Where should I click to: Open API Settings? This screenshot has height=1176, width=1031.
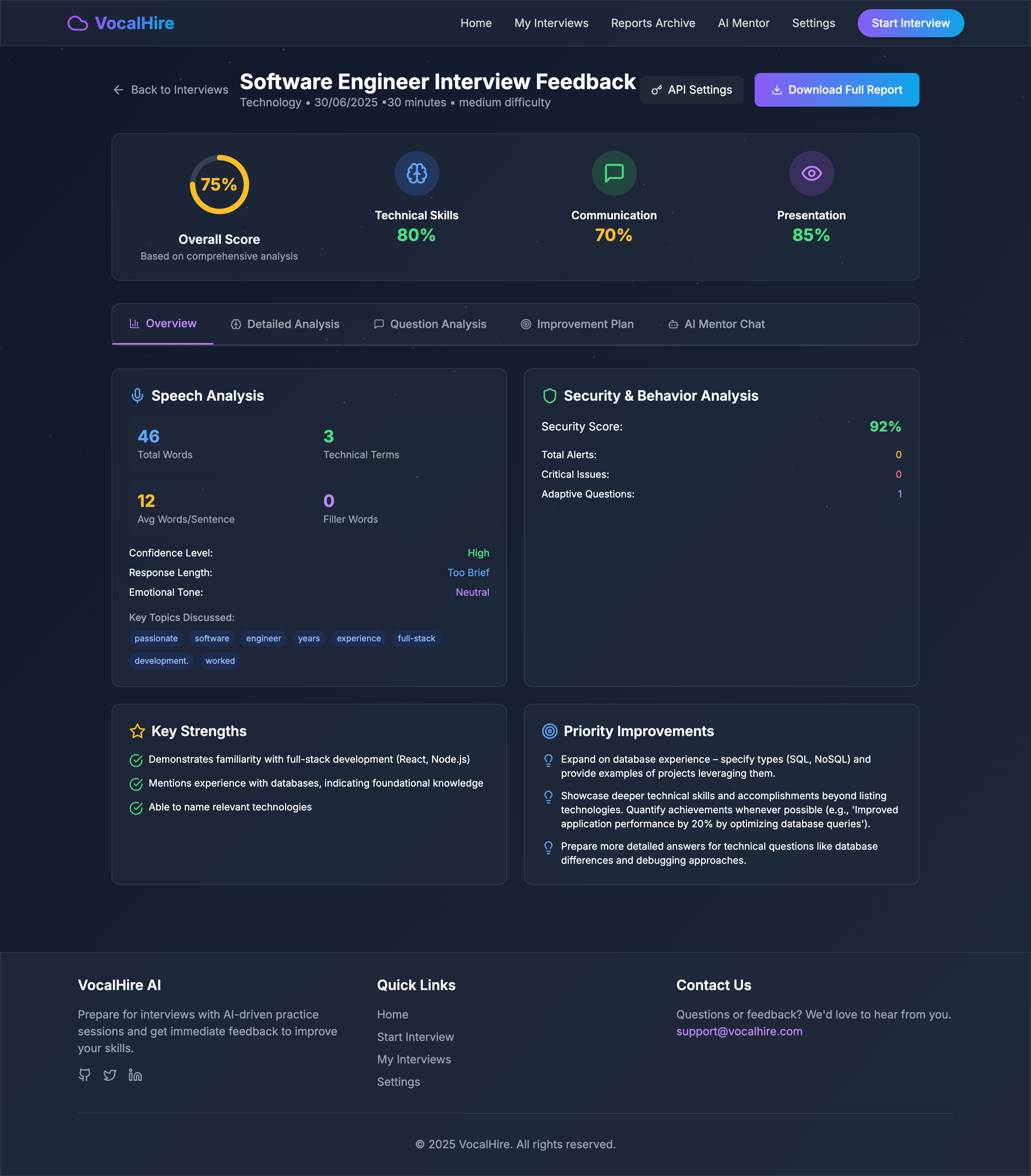click(x=691, y=90)
